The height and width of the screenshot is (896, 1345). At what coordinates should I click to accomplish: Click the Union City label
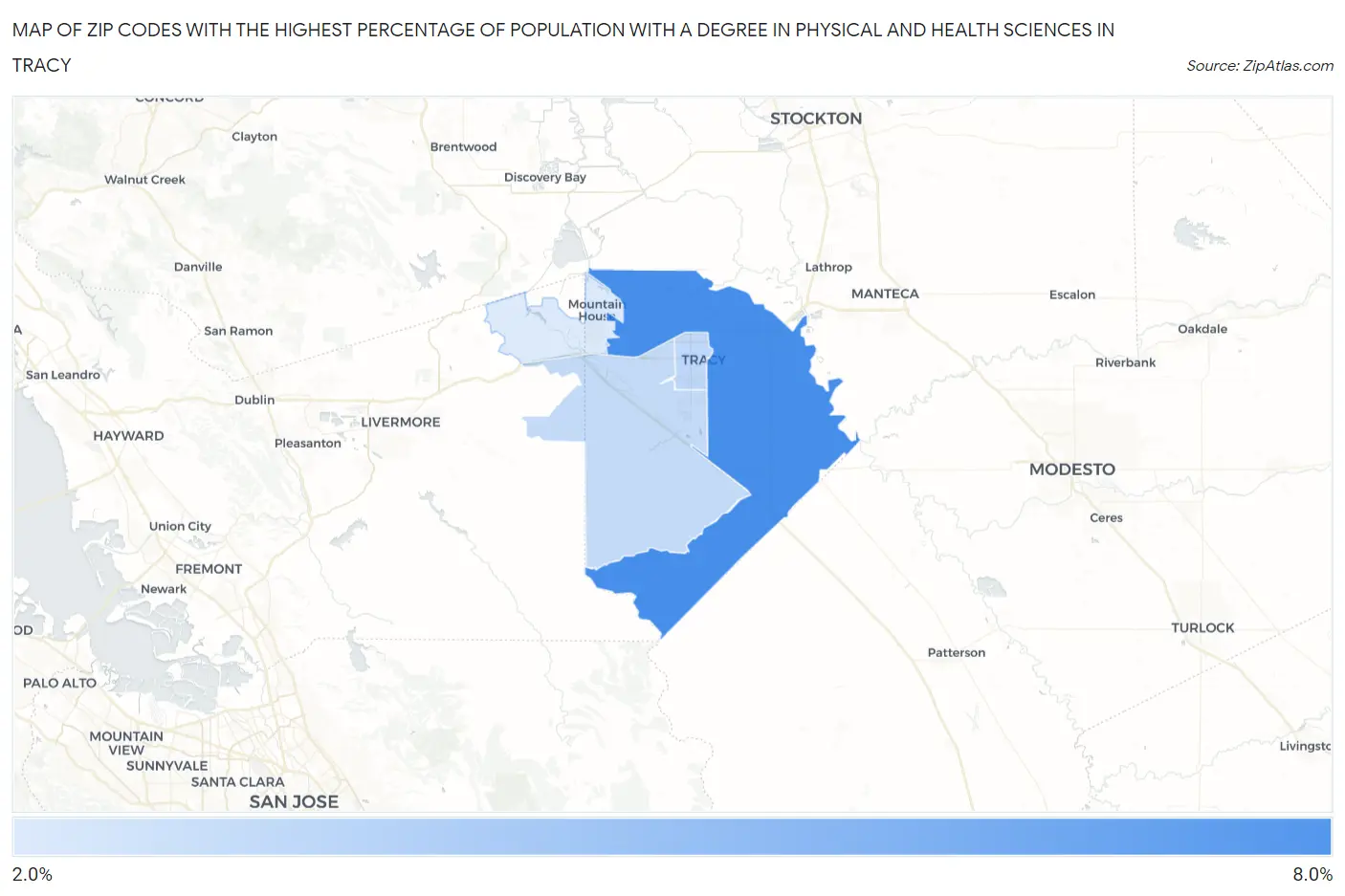click(180, 526)
